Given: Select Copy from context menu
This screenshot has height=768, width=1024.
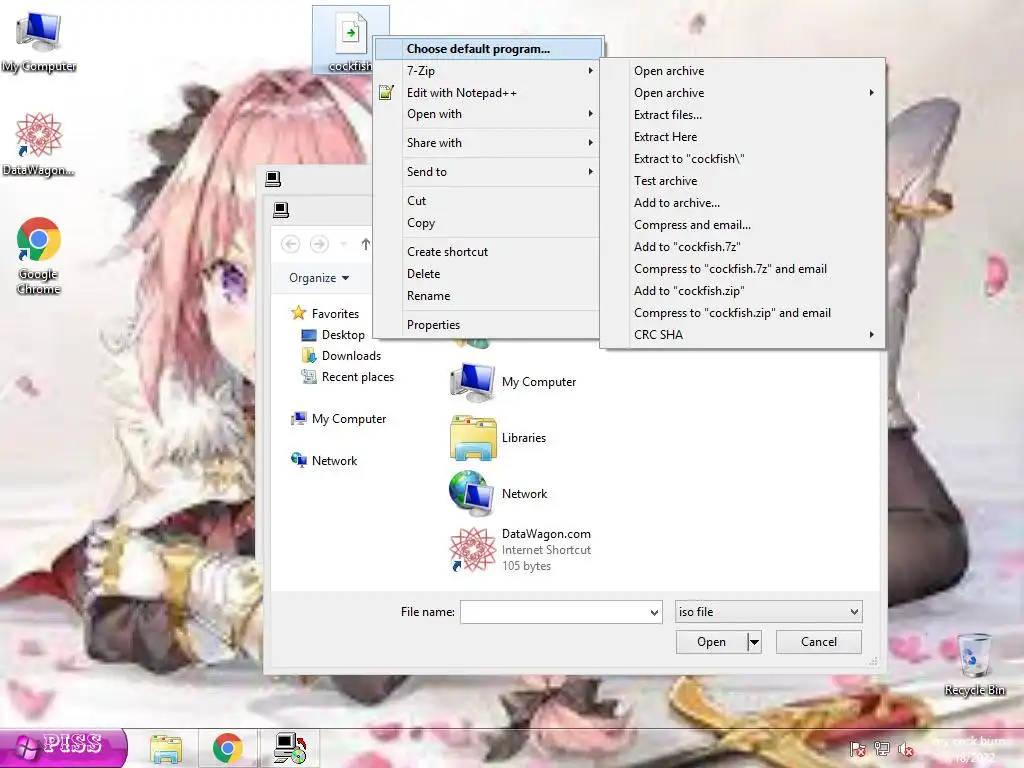Looking at the screenshot, I should [x=488, y=223].
